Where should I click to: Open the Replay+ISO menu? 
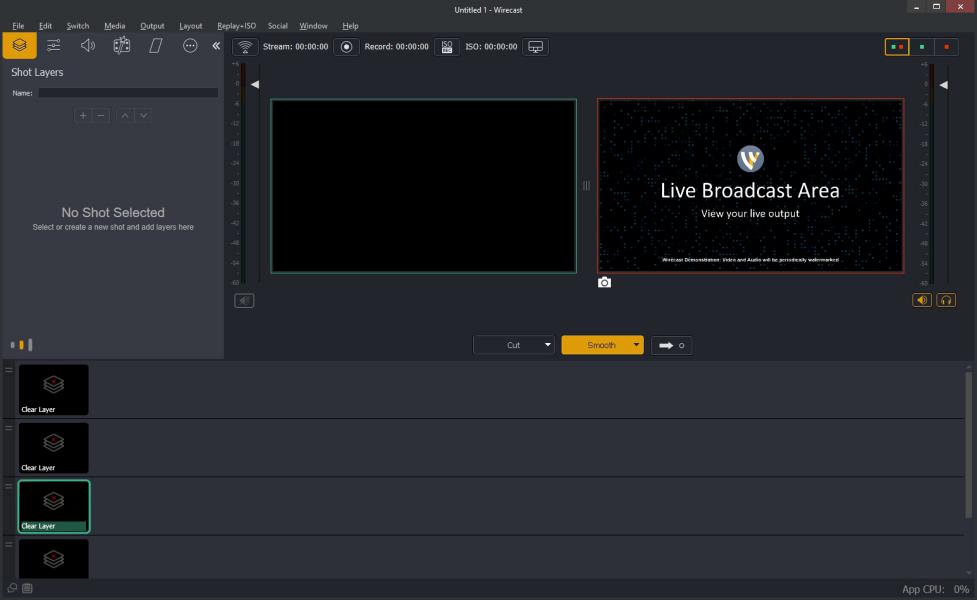tap(236, 26)
